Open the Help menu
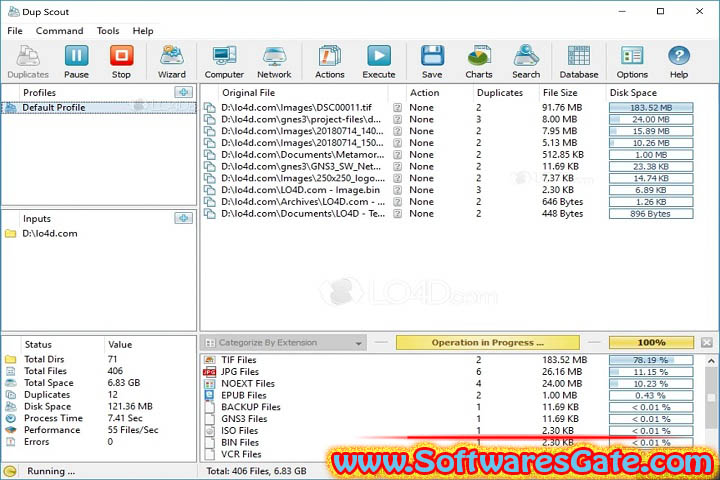This screenshot has width=720, height=480. 143,31
